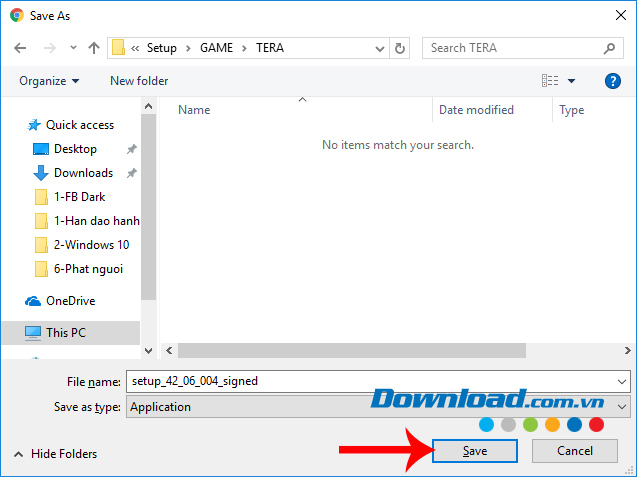Open Downloads in the sidebar
The height and width of the screenshot is (477, 637).
coord(83,173)
